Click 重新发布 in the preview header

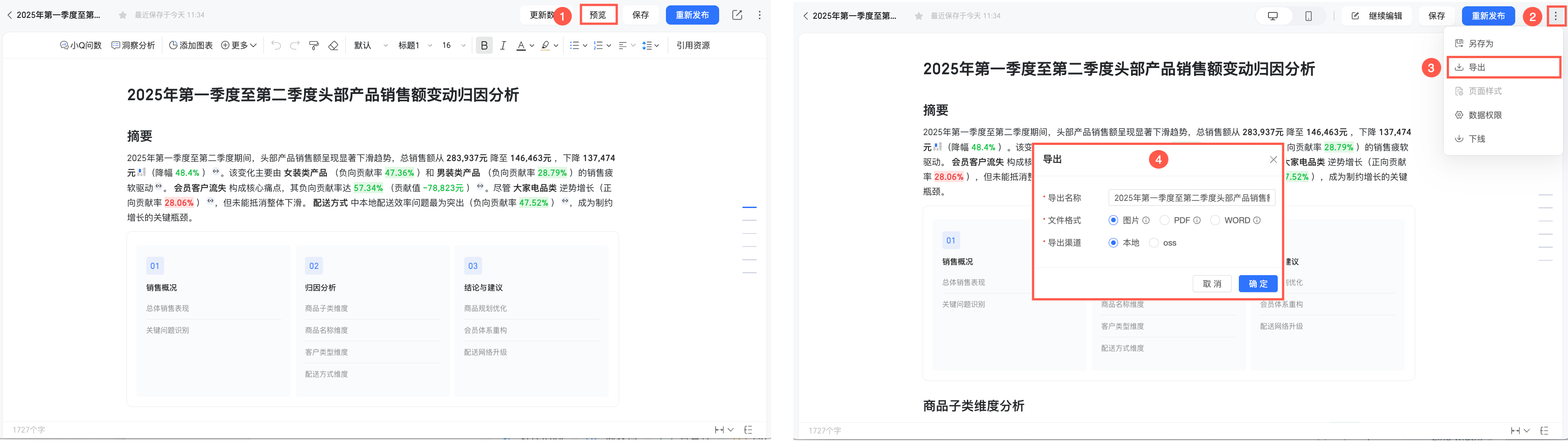click(x=1488, y=16)
